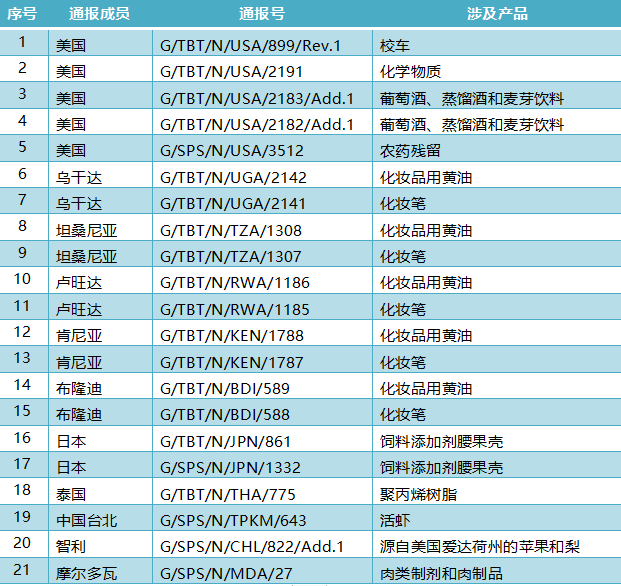Select the G/SPS/N/CHL/822/Add.1 cell
This screenshot has height=586, width=621.
coord(262,544)
